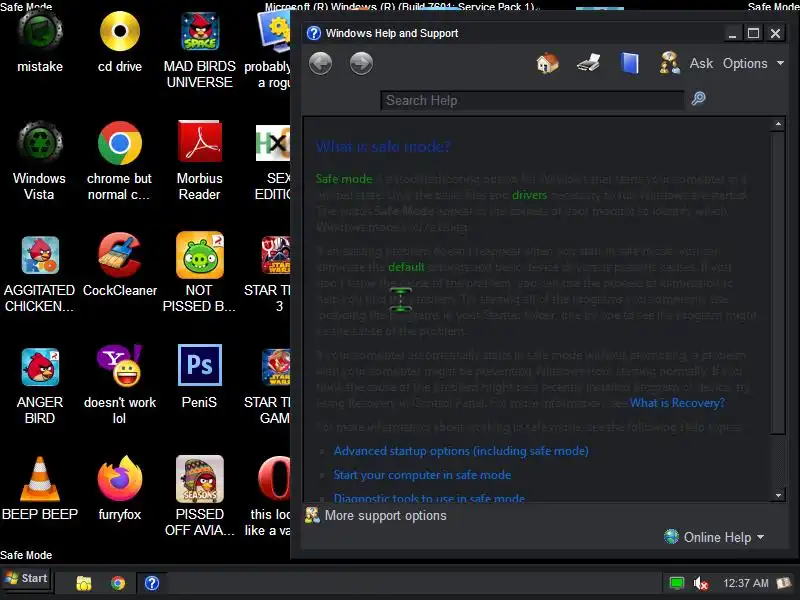Screen dimensions: 800x600
Task: Open Help and Support home page
Action: click(x=547, y=63)
